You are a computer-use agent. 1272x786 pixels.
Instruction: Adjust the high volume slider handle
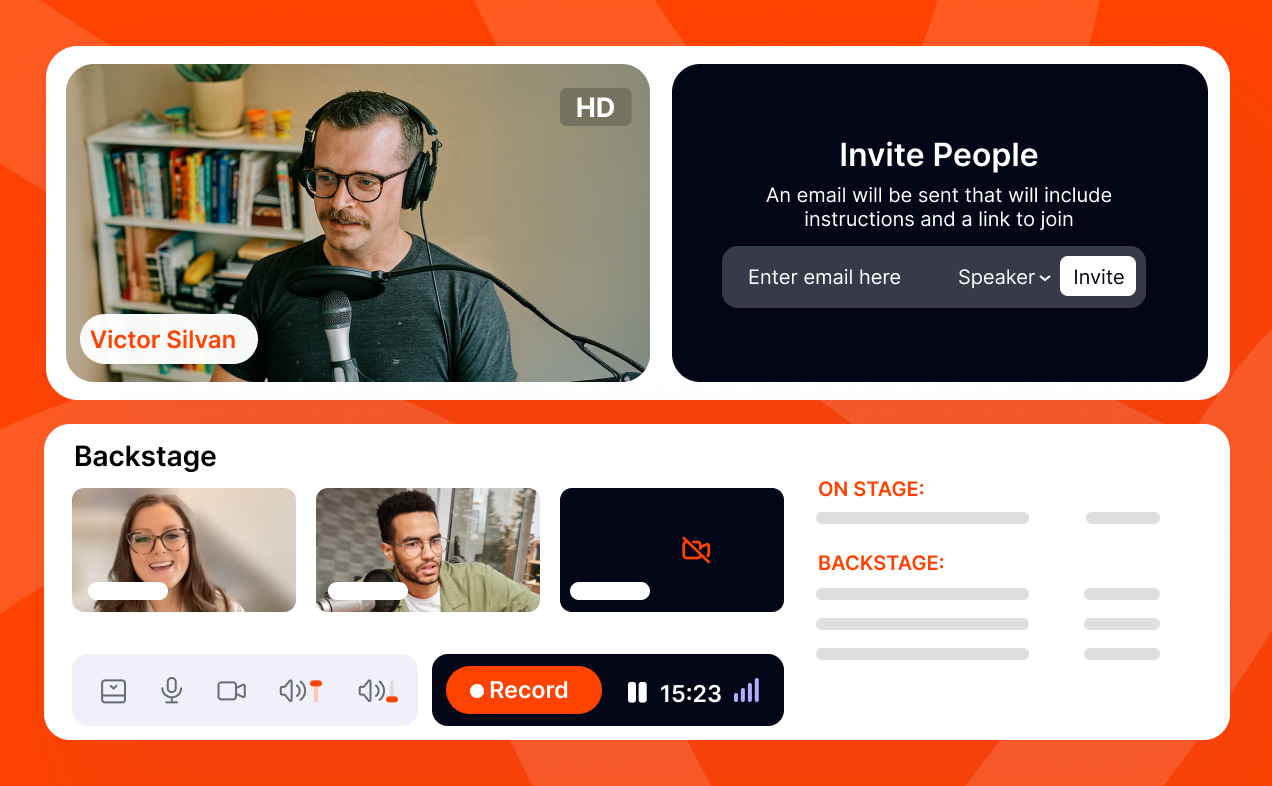click(316, 684)
